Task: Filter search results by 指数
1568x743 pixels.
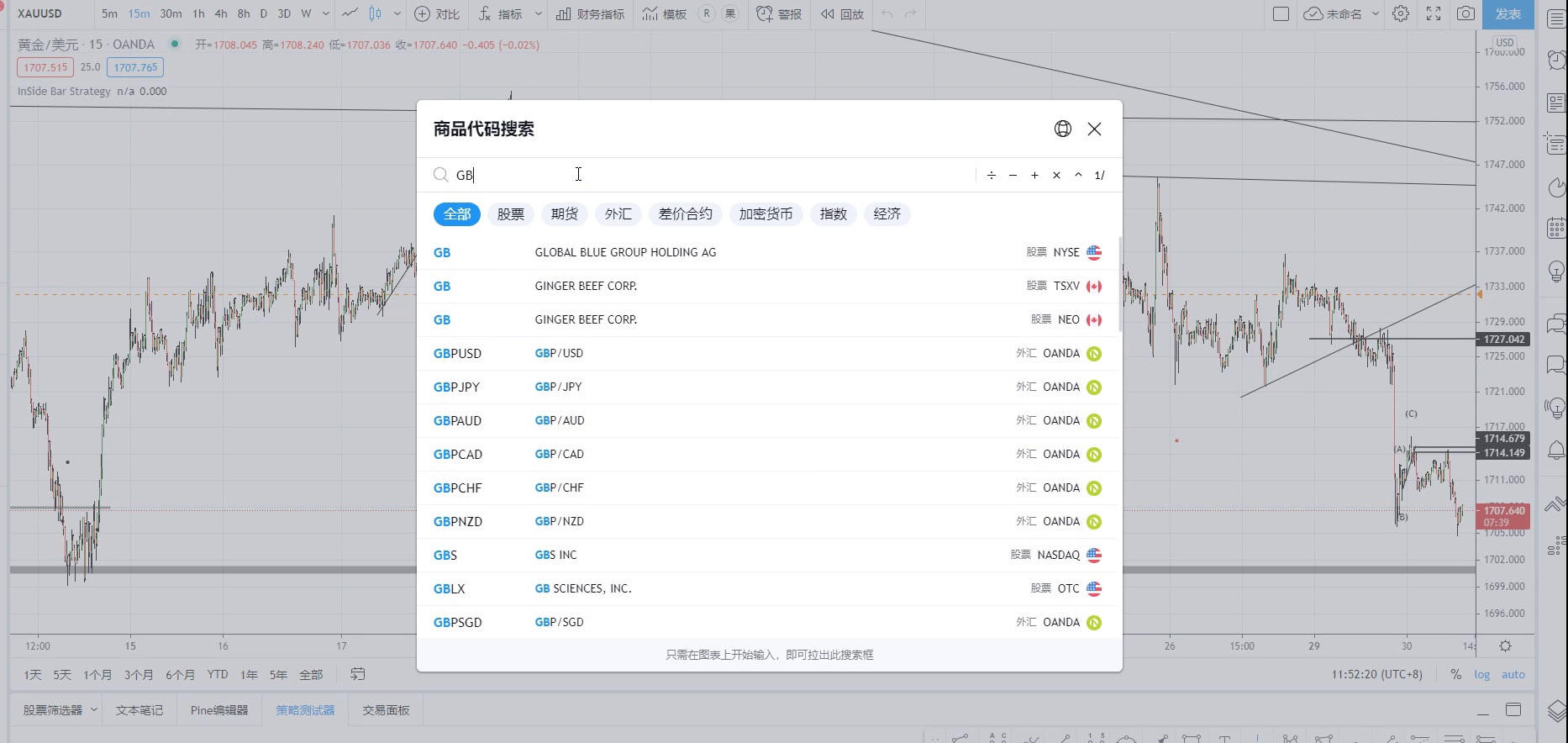Action: (x=834, y=214)
